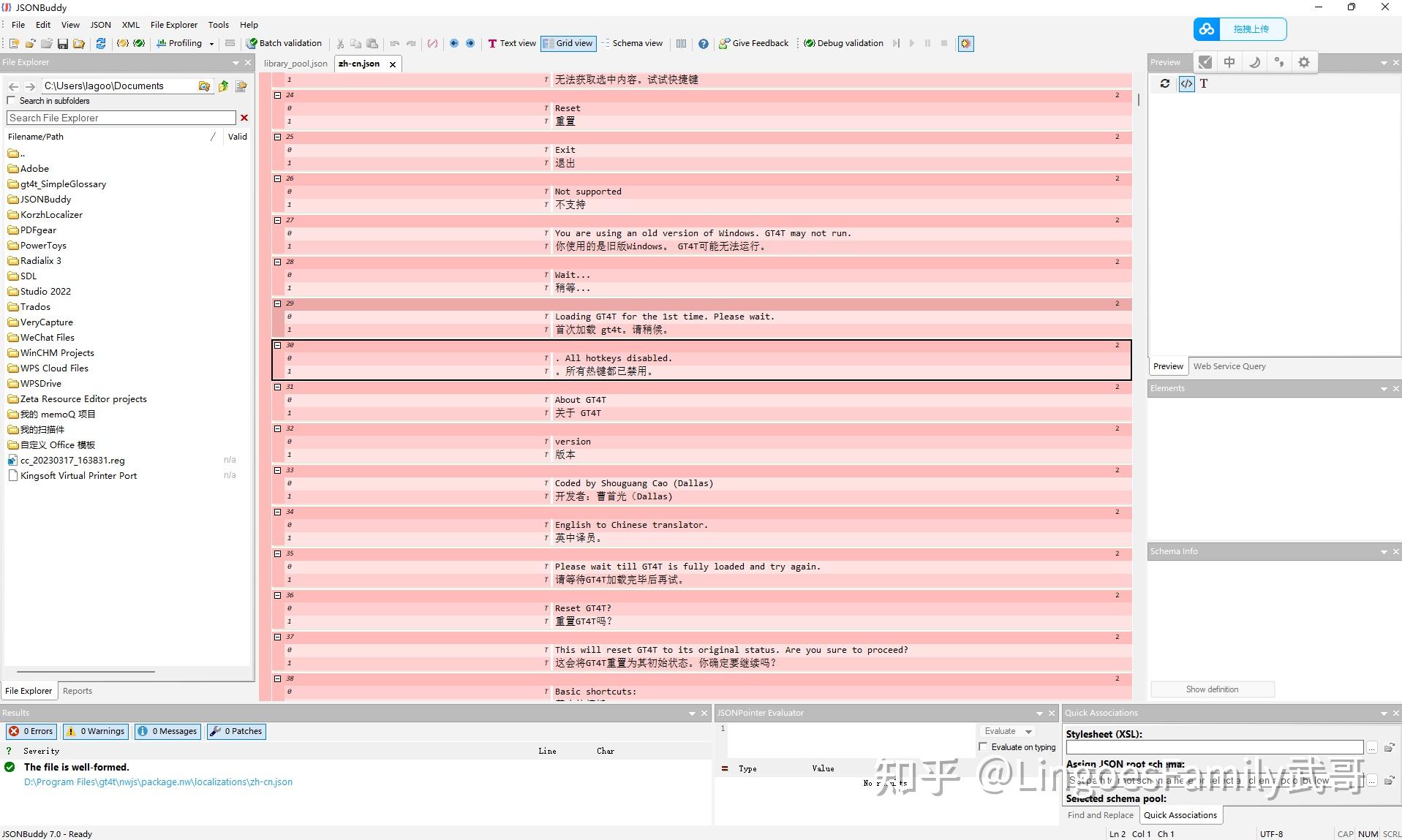Select the T text preview mode icon

pos(1204,83)
